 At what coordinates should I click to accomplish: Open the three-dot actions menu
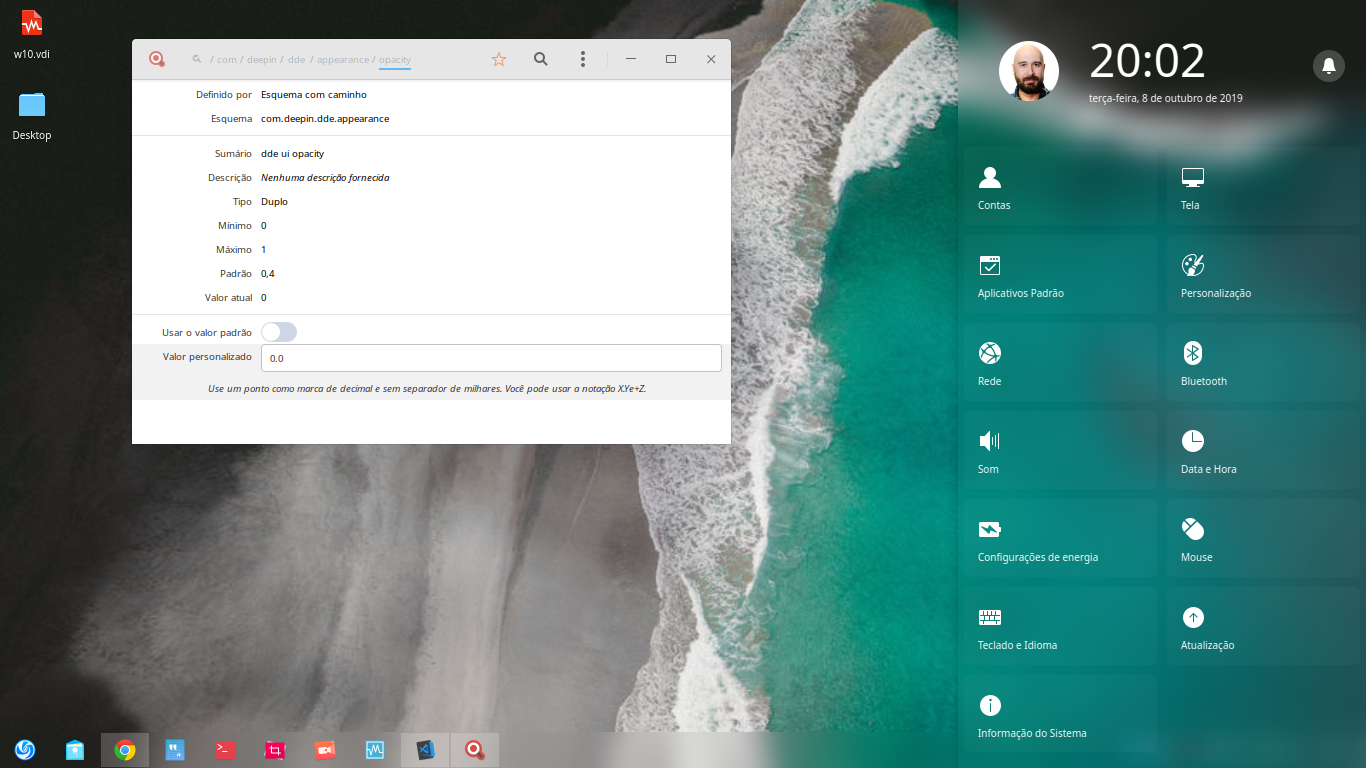click(x=583, y=60)
